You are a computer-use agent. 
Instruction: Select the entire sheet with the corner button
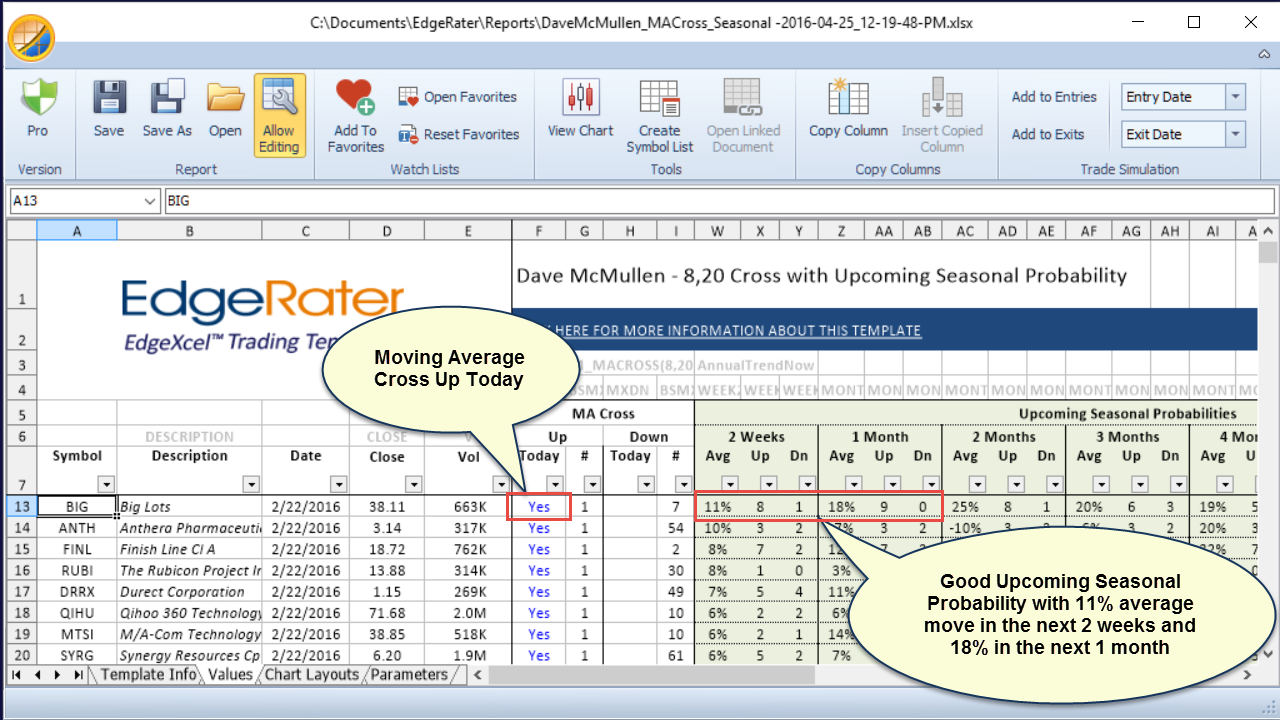22,230
